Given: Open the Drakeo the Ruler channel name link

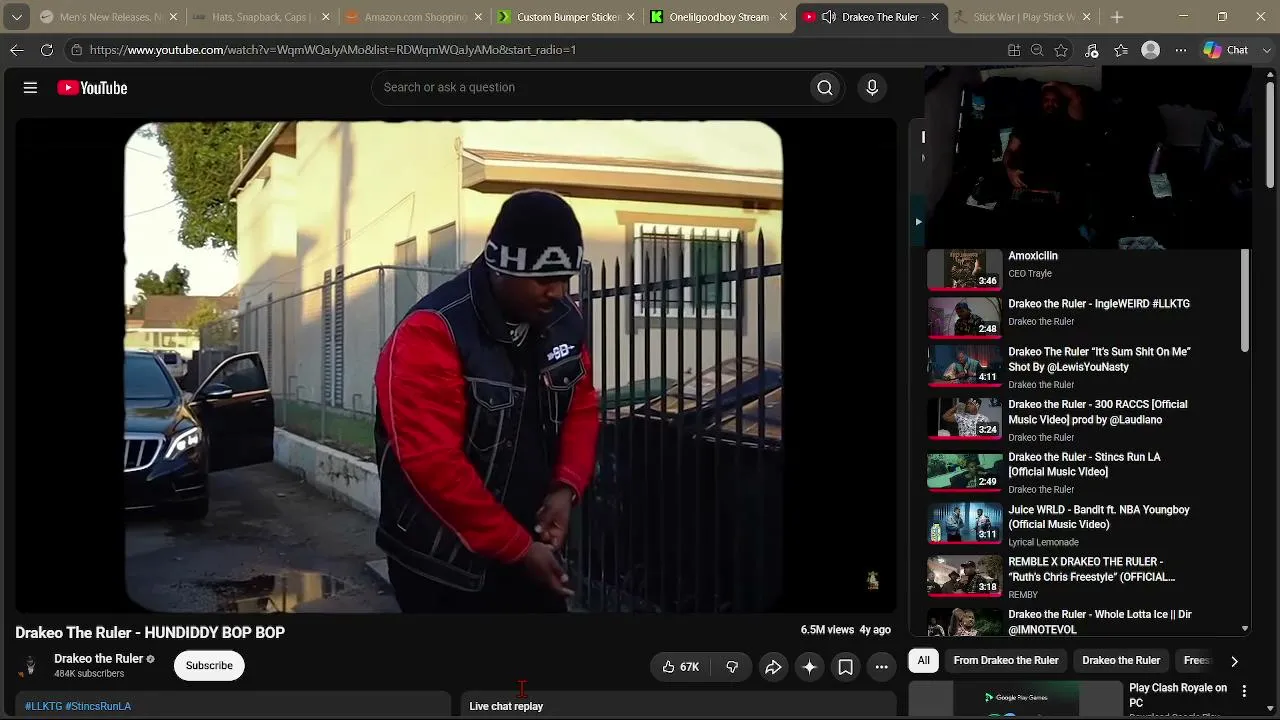Looking at the screenshot, I should point(99,659).
